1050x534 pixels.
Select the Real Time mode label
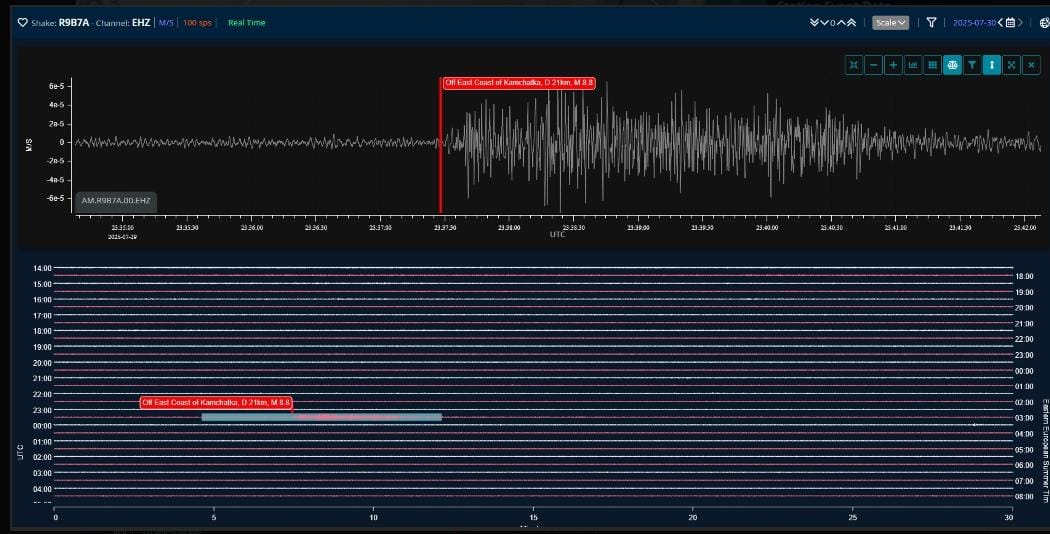246,22
